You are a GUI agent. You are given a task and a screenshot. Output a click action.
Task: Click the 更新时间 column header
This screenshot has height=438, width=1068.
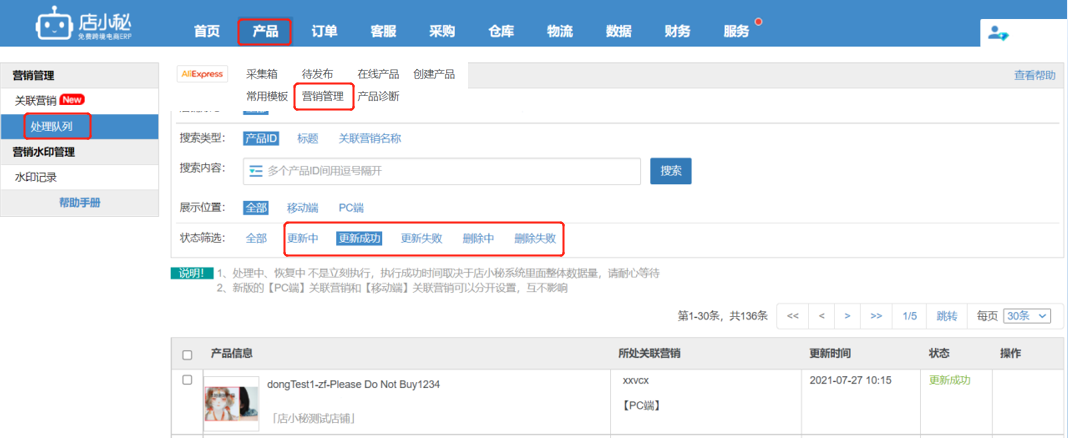click(x=830, y=354)
